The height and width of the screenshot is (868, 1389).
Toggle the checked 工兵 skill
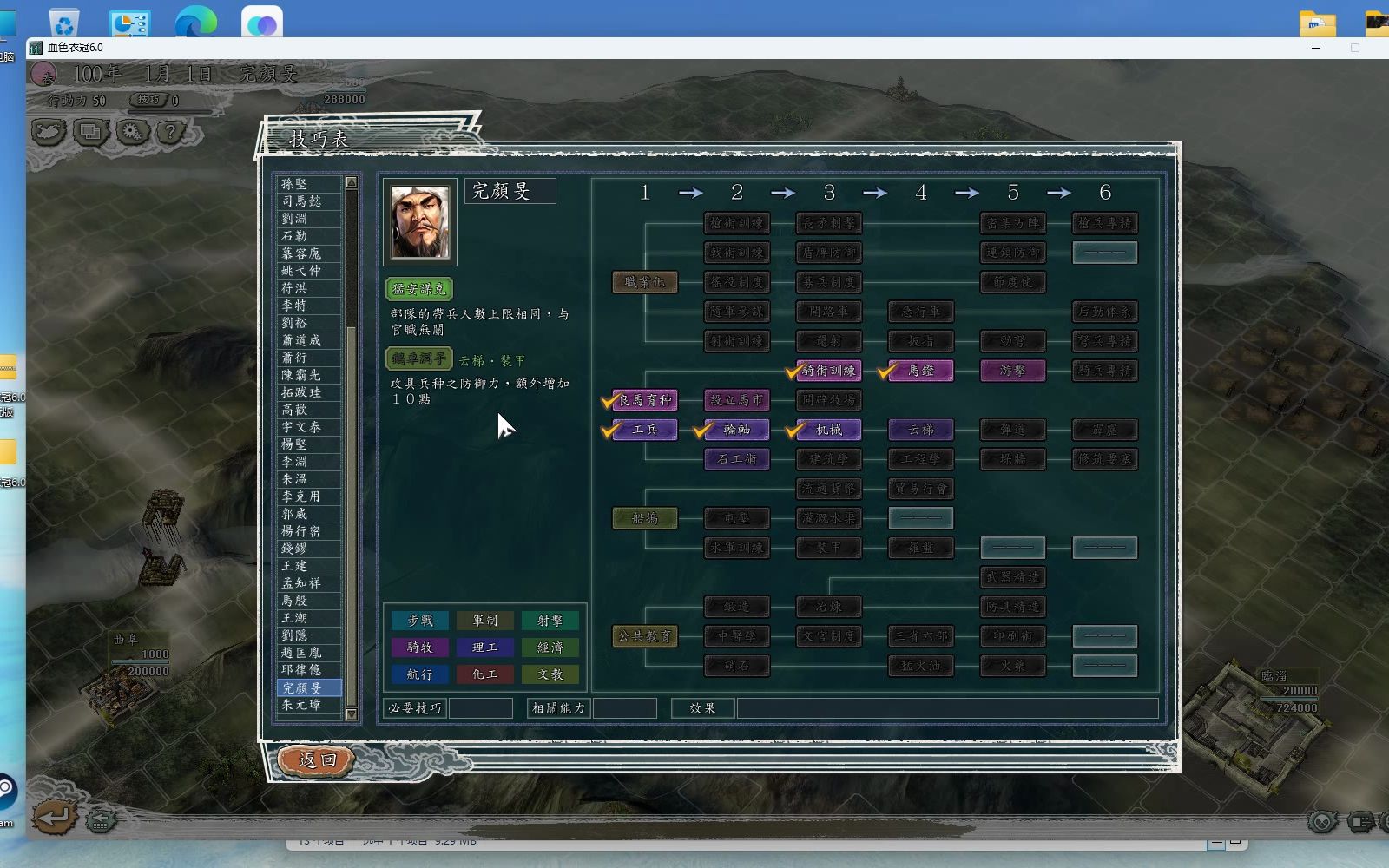pyautogui.click(x=644, y=430)
